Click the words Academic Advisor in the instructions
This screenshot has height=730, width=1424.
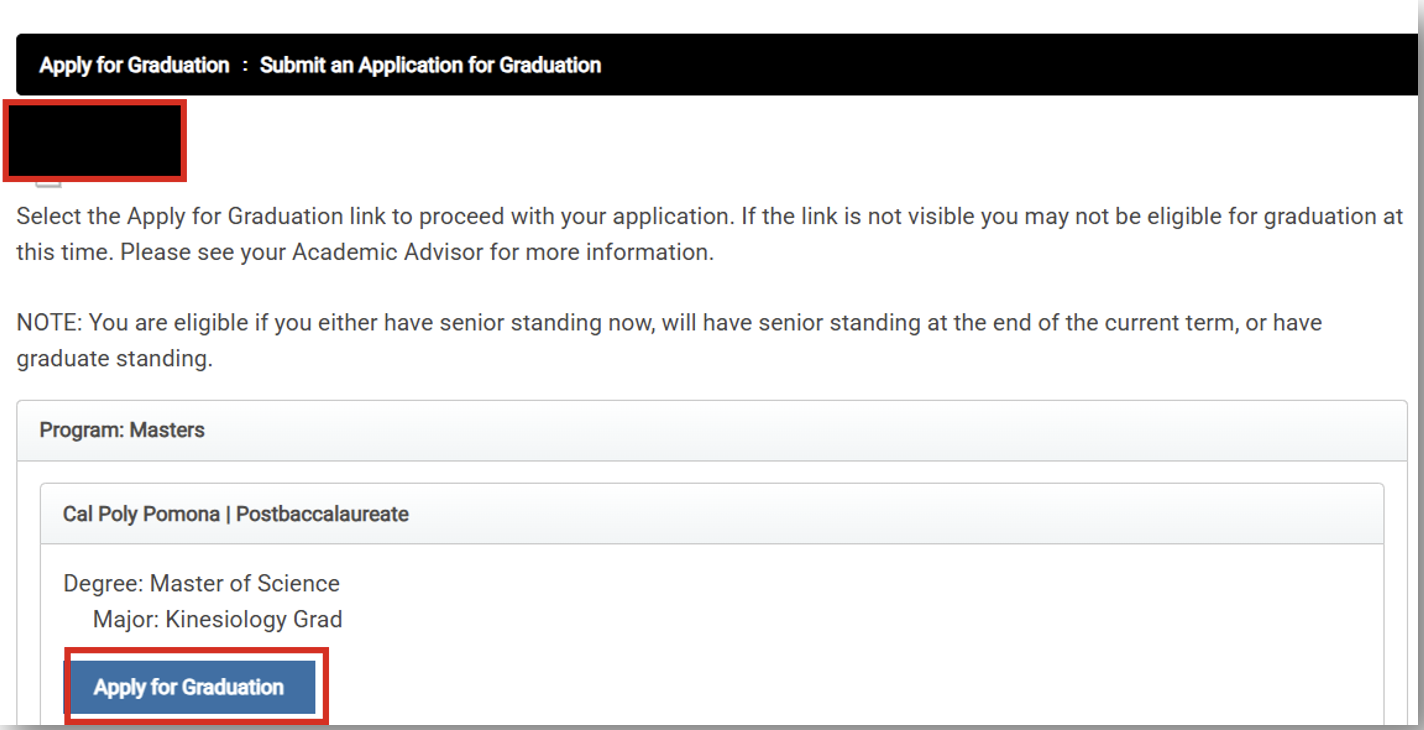(372, 252)
